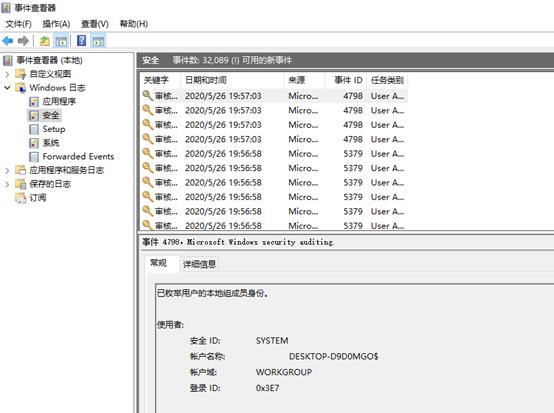Click the 订阅 subscriptions icon
The image size is (554, 413).
[20, 198]
